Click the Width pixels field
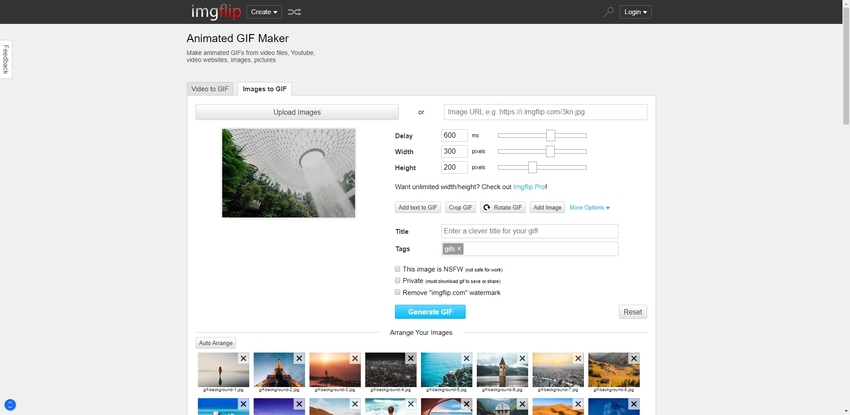The image size is (850, 415). [x=454, y=151]
